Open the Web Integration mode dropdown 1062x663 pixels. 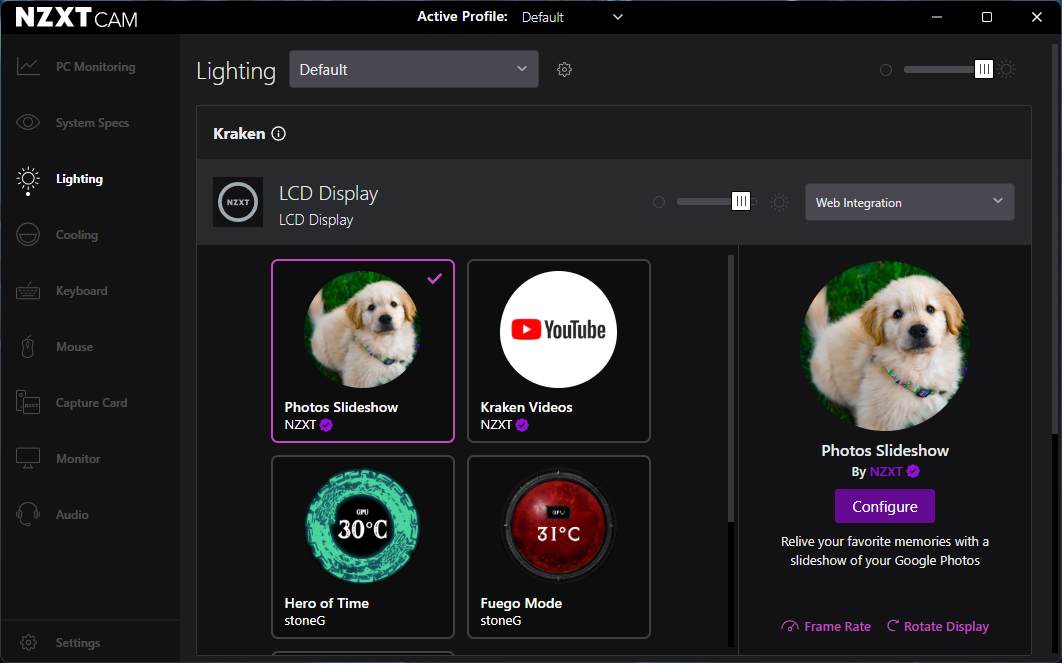[910, 202]
